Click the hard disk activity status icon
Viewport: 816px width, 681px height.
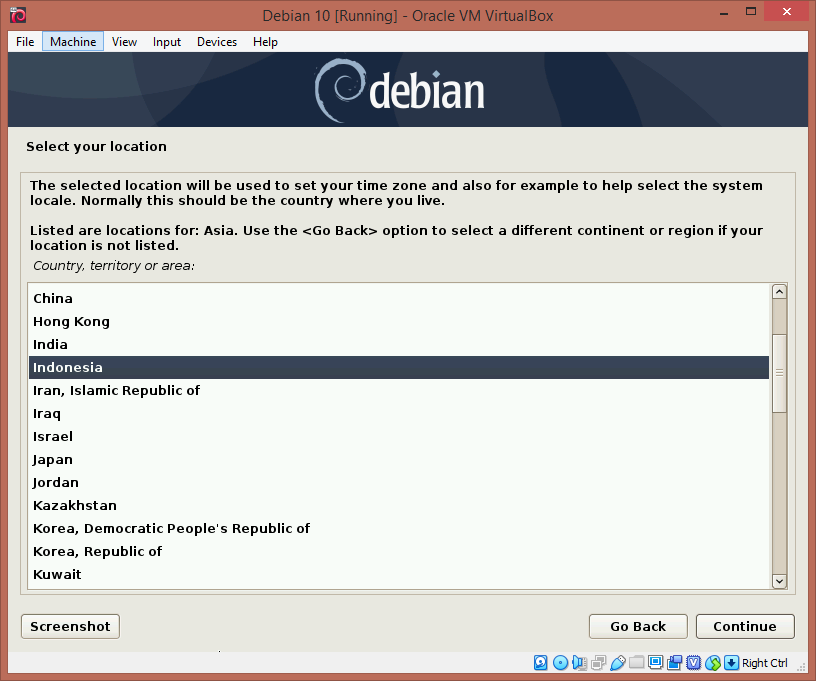pos(541,662)
